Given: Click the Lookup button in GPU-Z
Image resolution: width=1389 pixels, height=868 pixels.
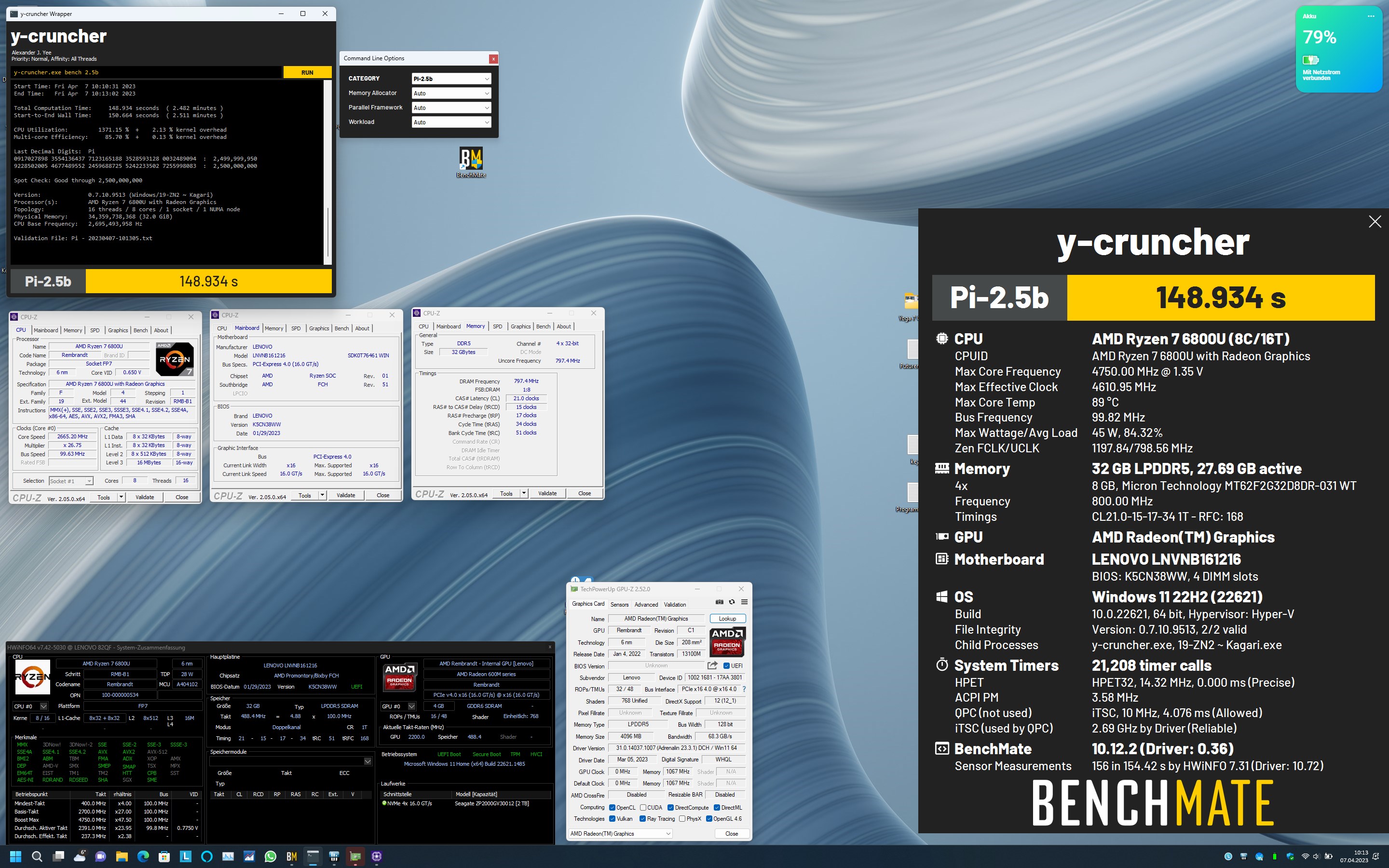Looking at the screenshot, I should pos(727,618).
